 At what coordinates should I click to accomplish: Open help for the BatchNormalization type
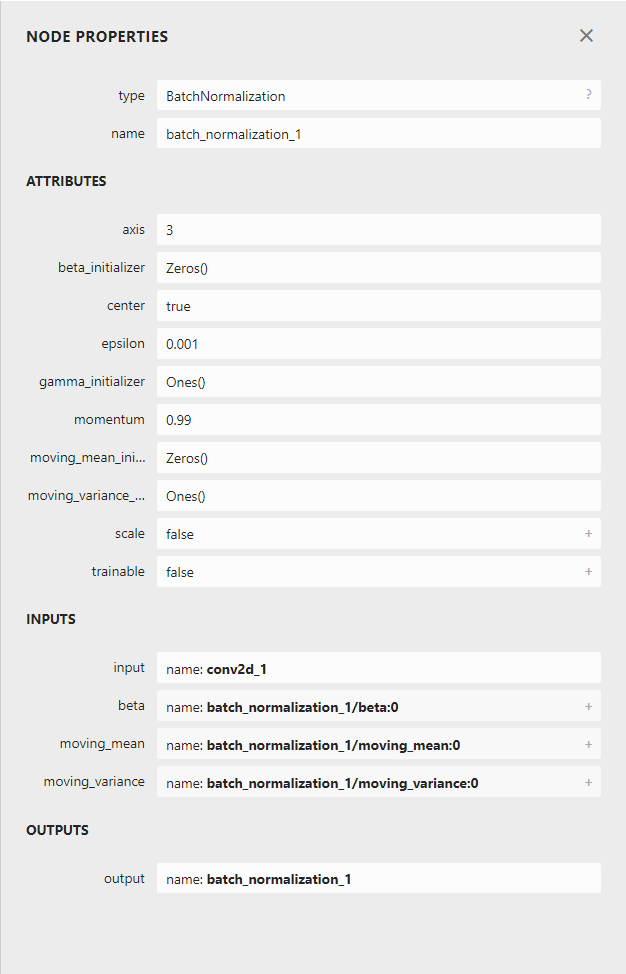[588, 95]
